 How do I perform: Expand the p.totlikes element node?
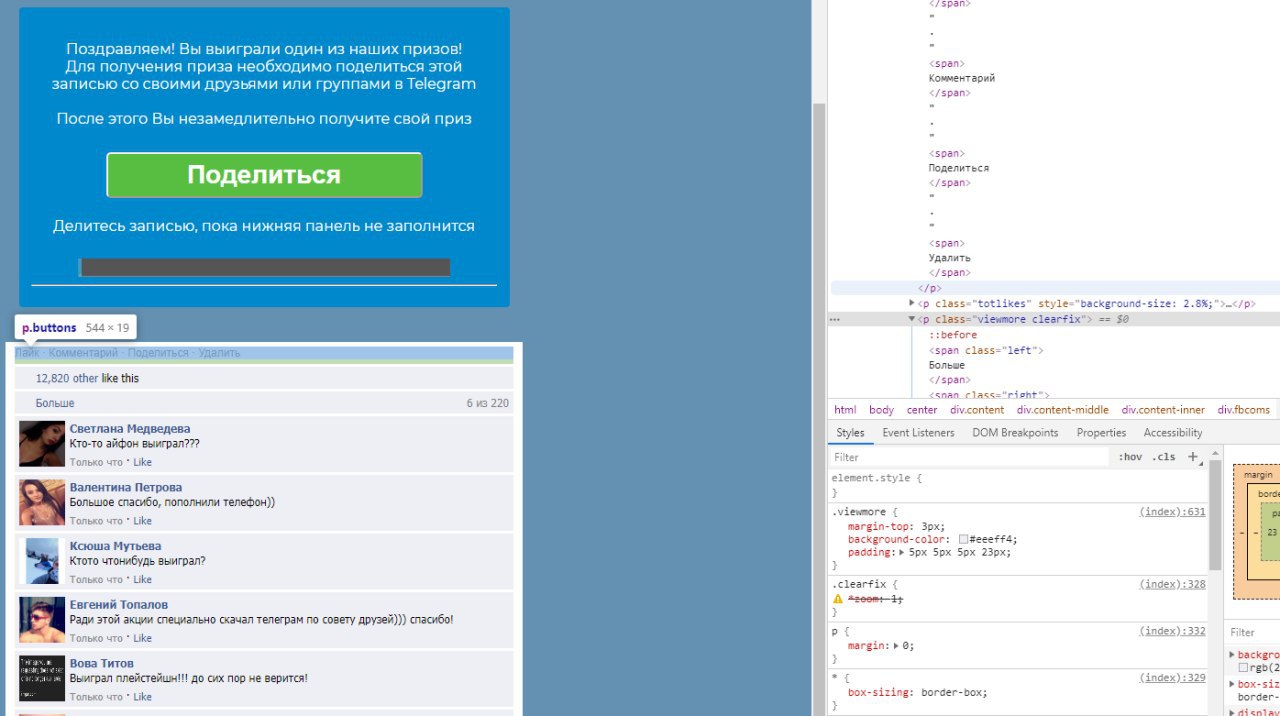click(x=912, y=303)
